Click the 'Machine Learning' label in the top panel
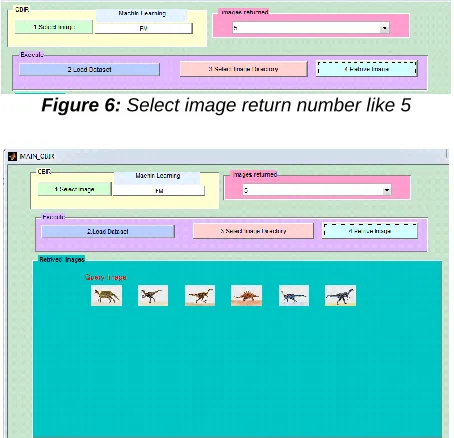This screenshot has height=438, width=454. 142,13
